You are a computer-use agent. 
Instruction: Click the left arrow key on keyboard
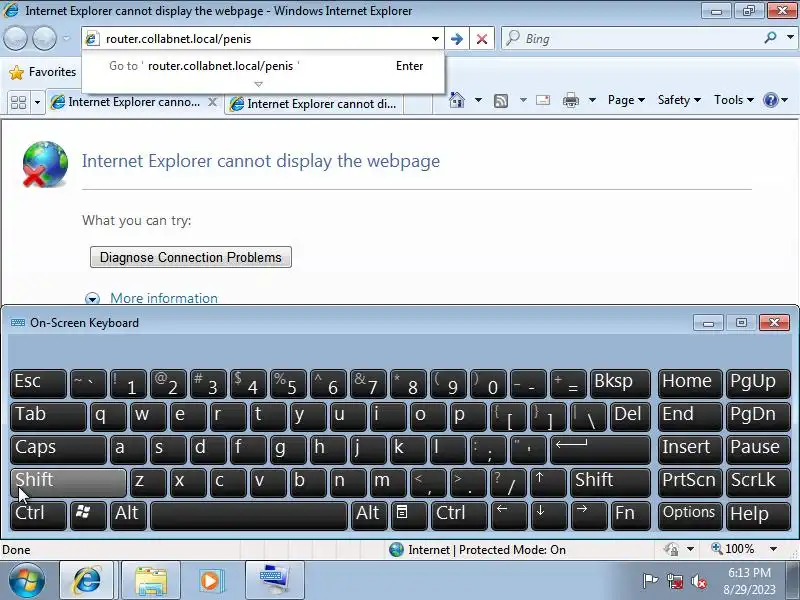(x=509, y=514)
